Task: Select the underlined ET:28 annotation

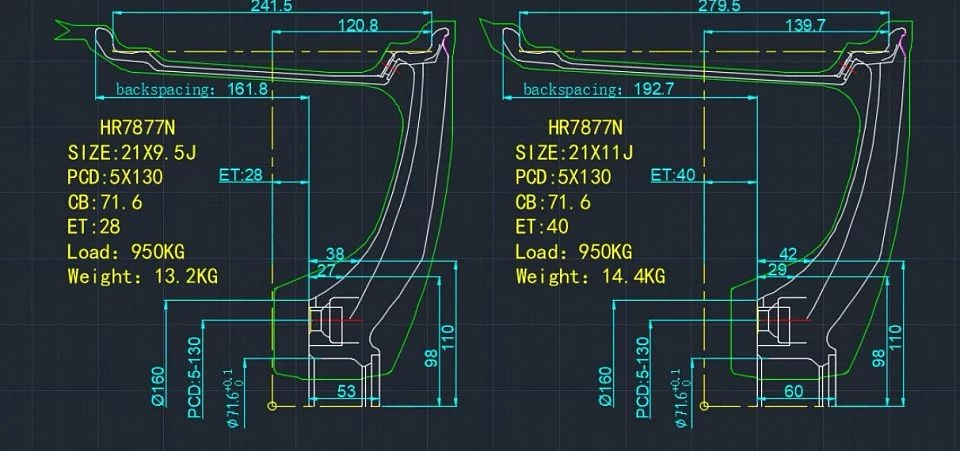Action: coord(241,175)
